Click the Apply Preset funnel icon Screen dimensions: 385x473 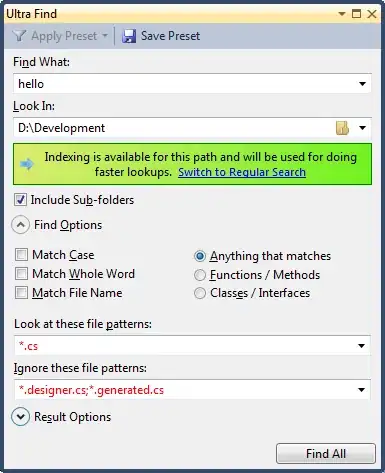[19, 36]
